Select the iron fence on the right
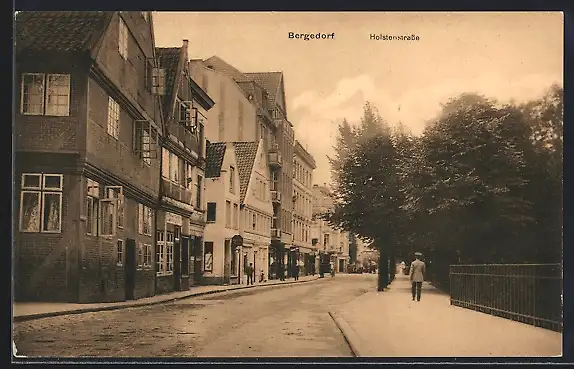 coord(506,295)
